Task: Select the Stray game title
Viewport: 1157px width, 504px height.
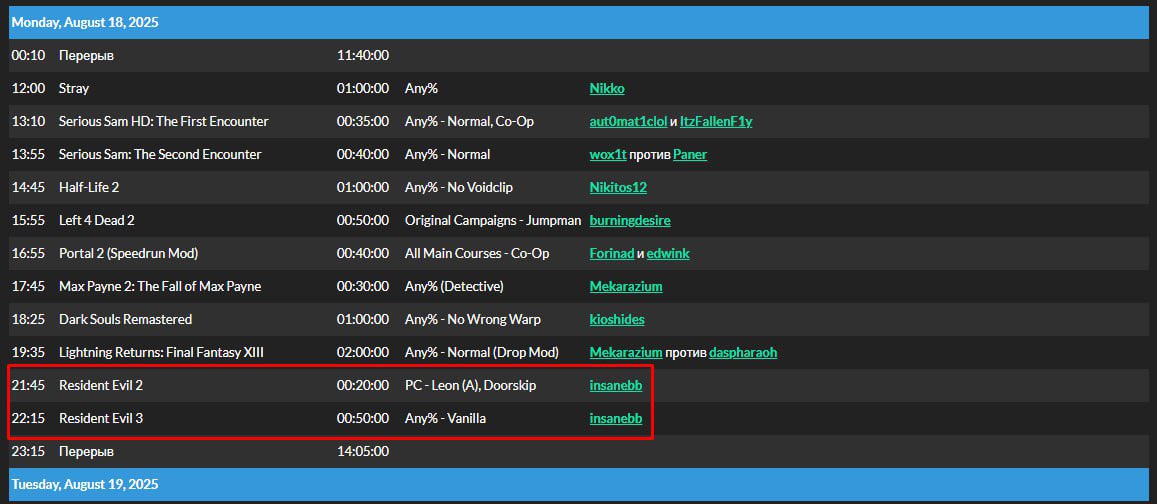Action: click(74, 89)
